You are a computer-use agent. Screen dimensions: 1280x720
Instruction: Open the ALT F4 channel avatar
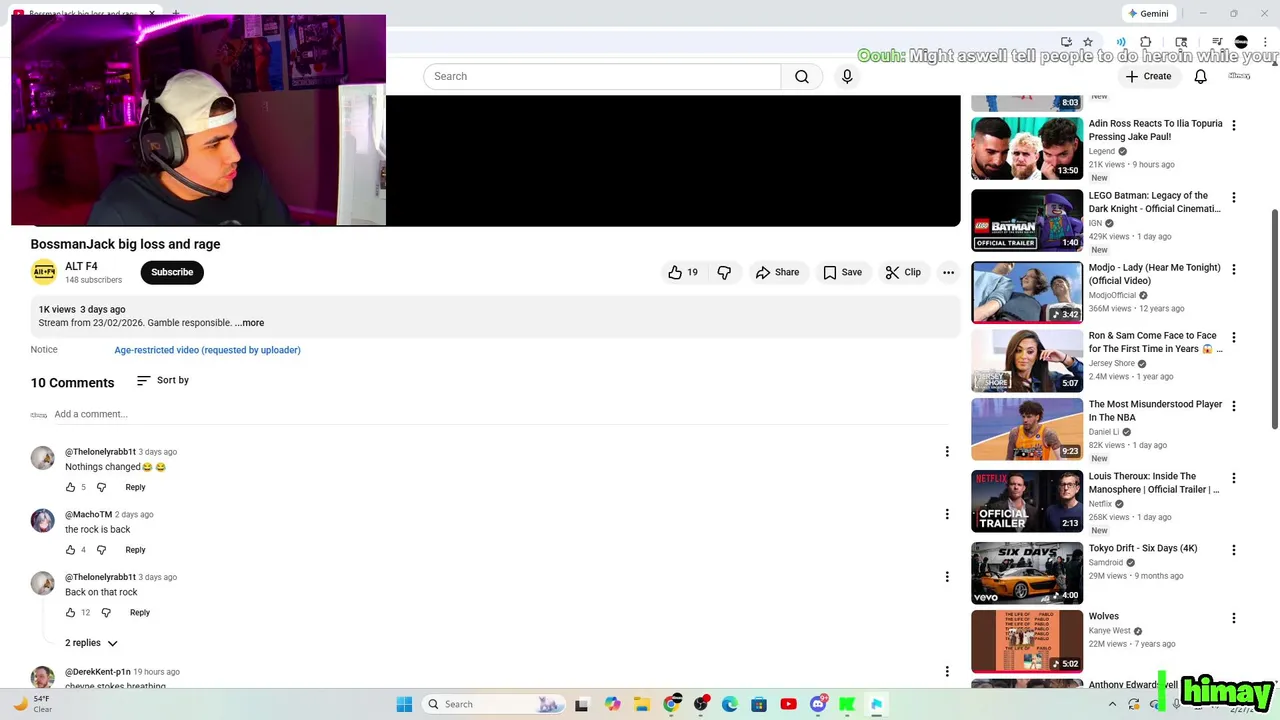[44, 272]
